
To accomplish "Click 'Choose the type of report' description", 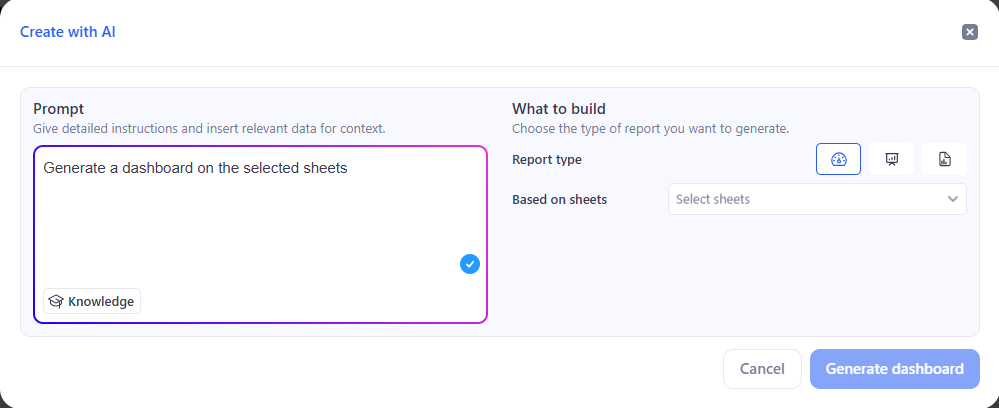I will point(650,128).
